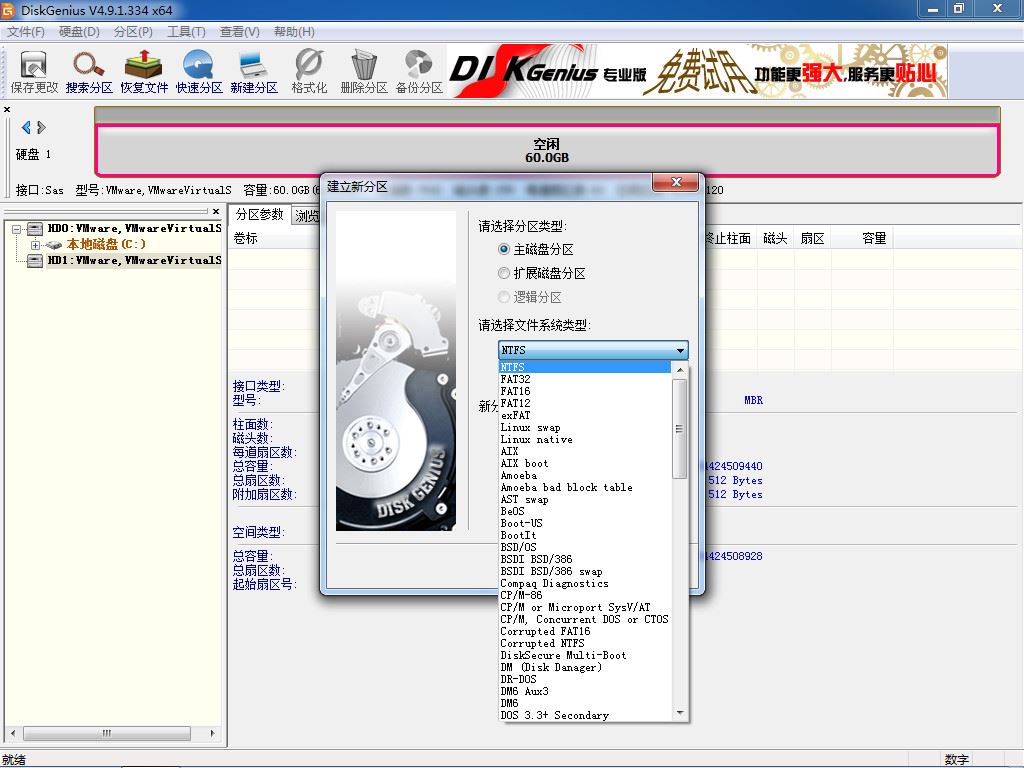Select the HD1:VMware disk in the tree

coord(135,261)
